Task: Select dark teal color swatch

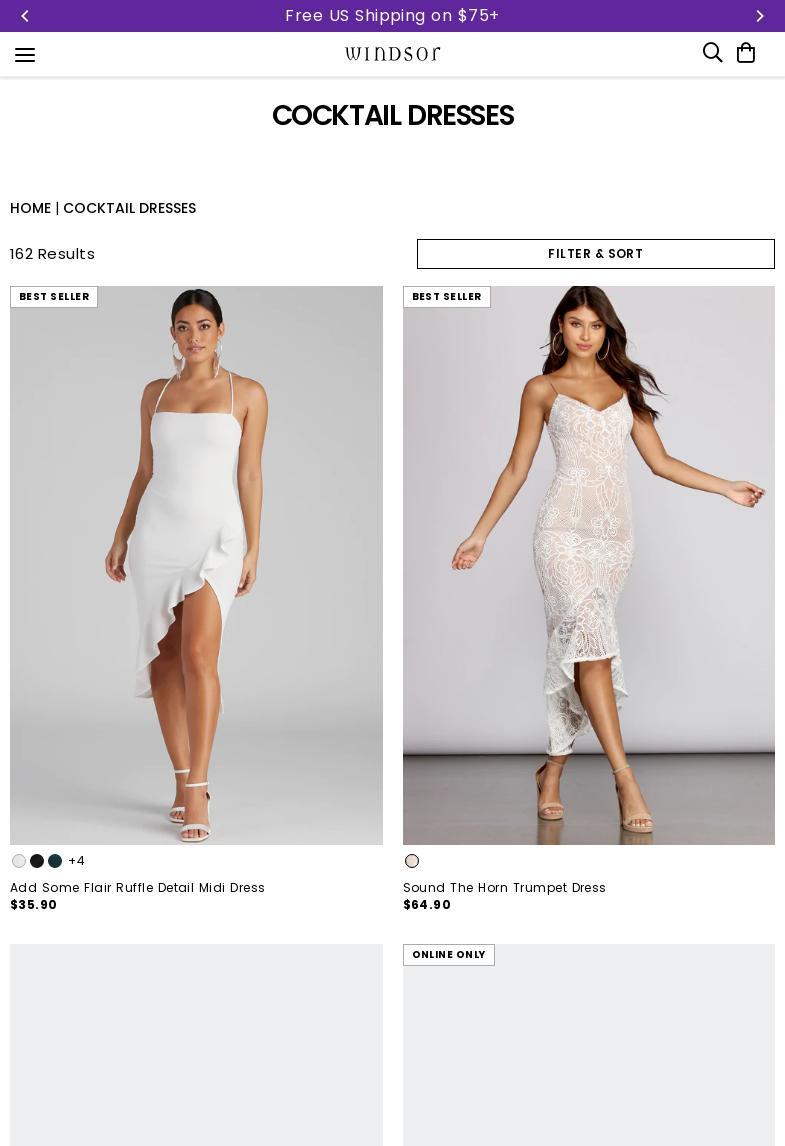Action: [x=55, y=861]
